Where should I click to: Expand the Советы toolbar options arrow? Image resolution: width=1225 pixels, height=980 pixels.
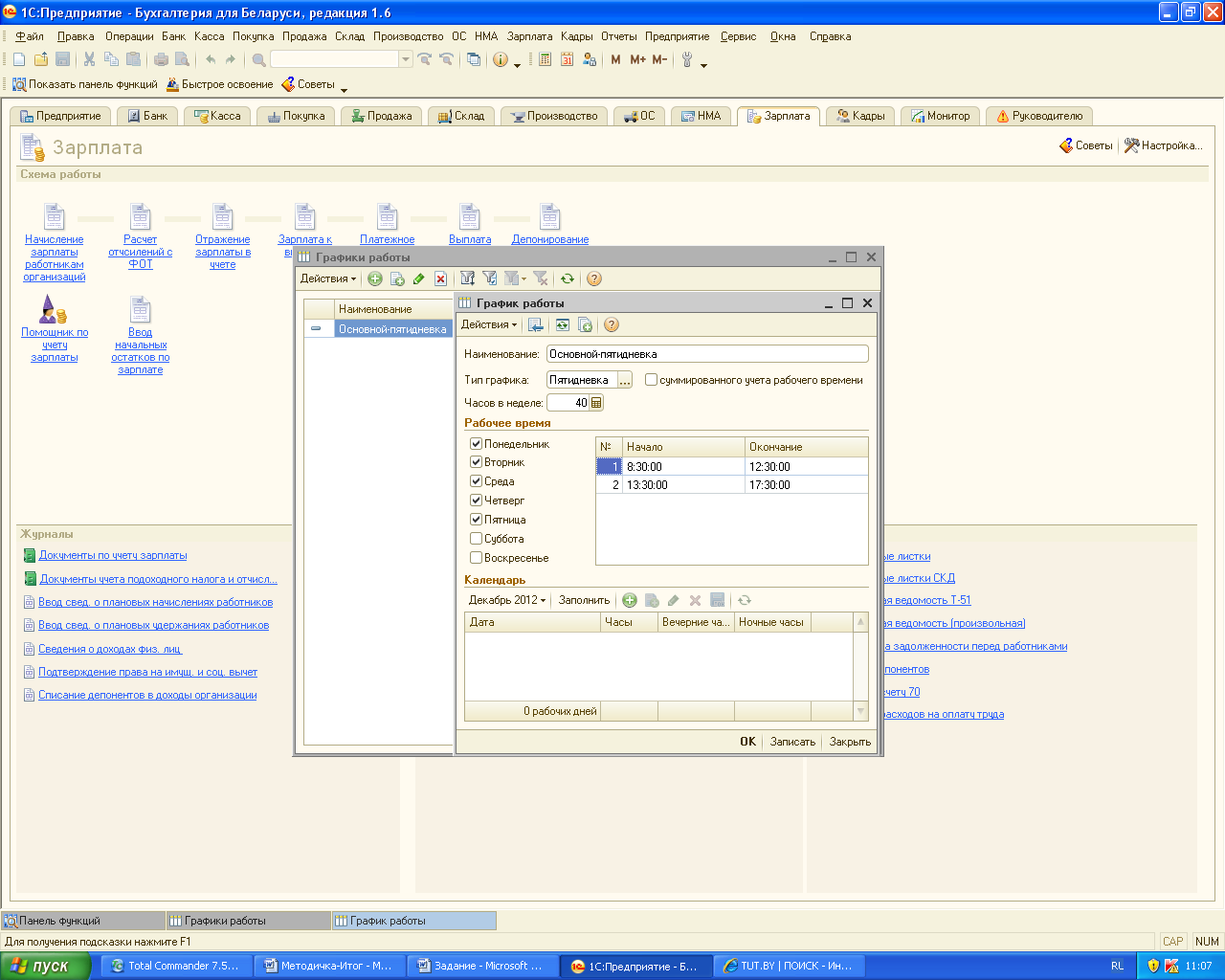344,89
